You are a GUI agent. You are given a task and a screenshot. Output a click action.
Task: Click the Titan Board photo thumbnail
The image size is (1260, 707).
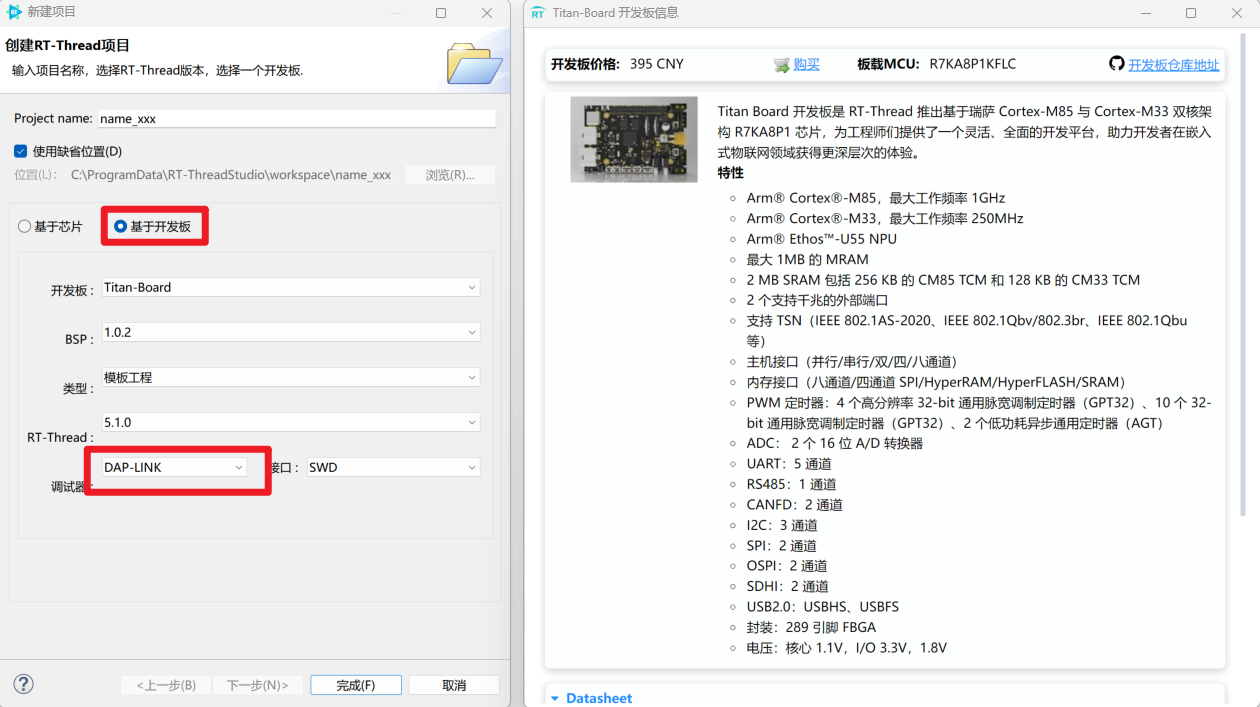(634, 139)
